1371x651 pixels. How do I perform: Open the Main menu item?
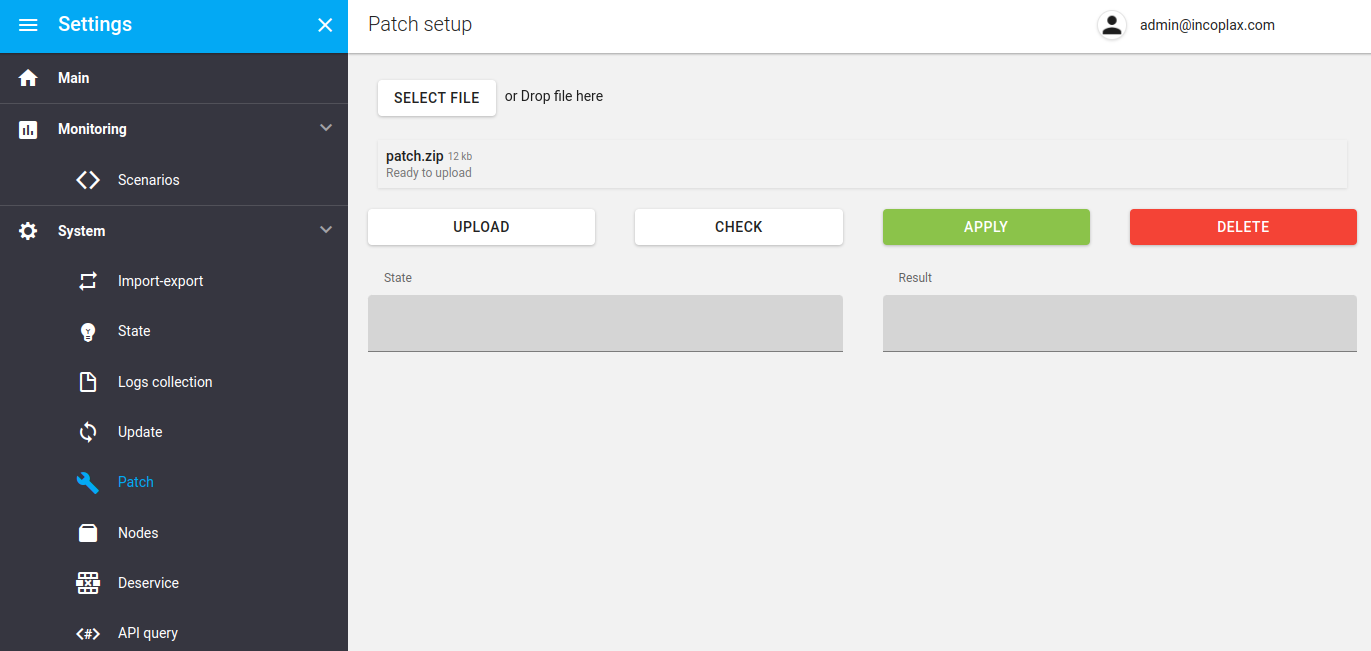coord(174,78)
